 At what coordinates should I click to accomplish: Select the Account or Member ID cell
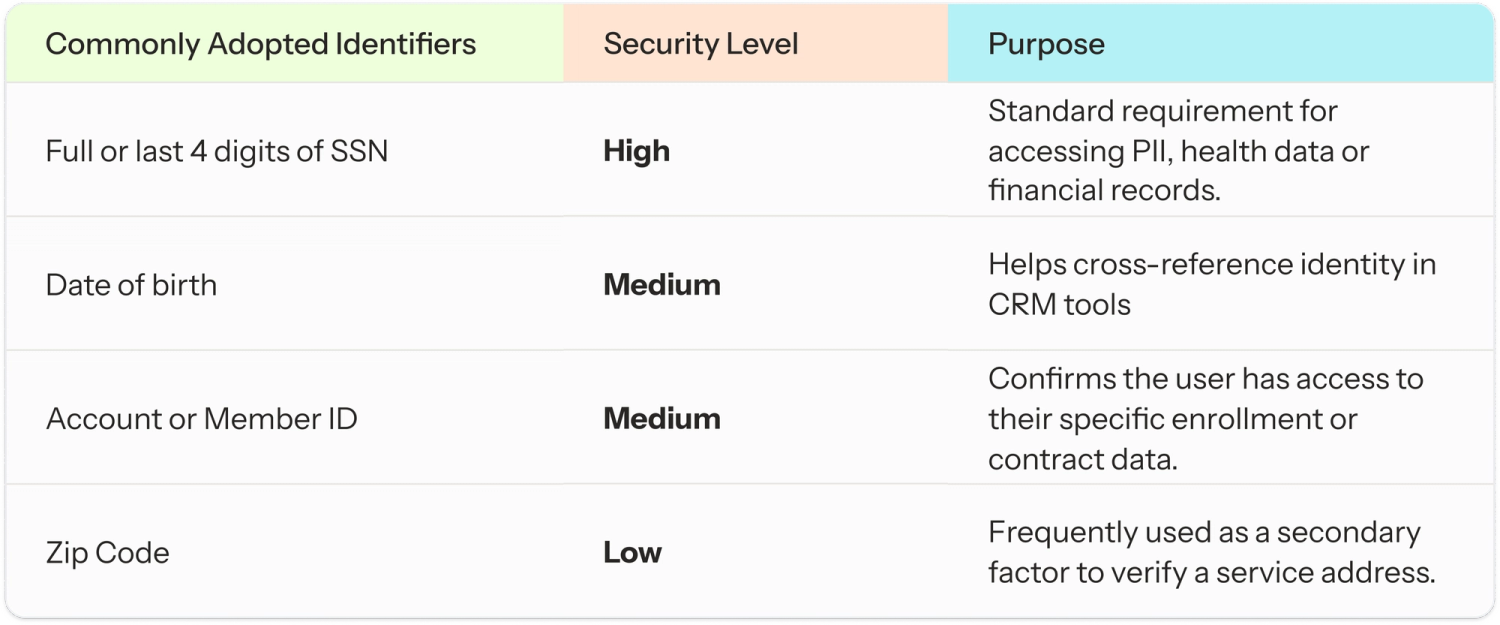point(201,418)
